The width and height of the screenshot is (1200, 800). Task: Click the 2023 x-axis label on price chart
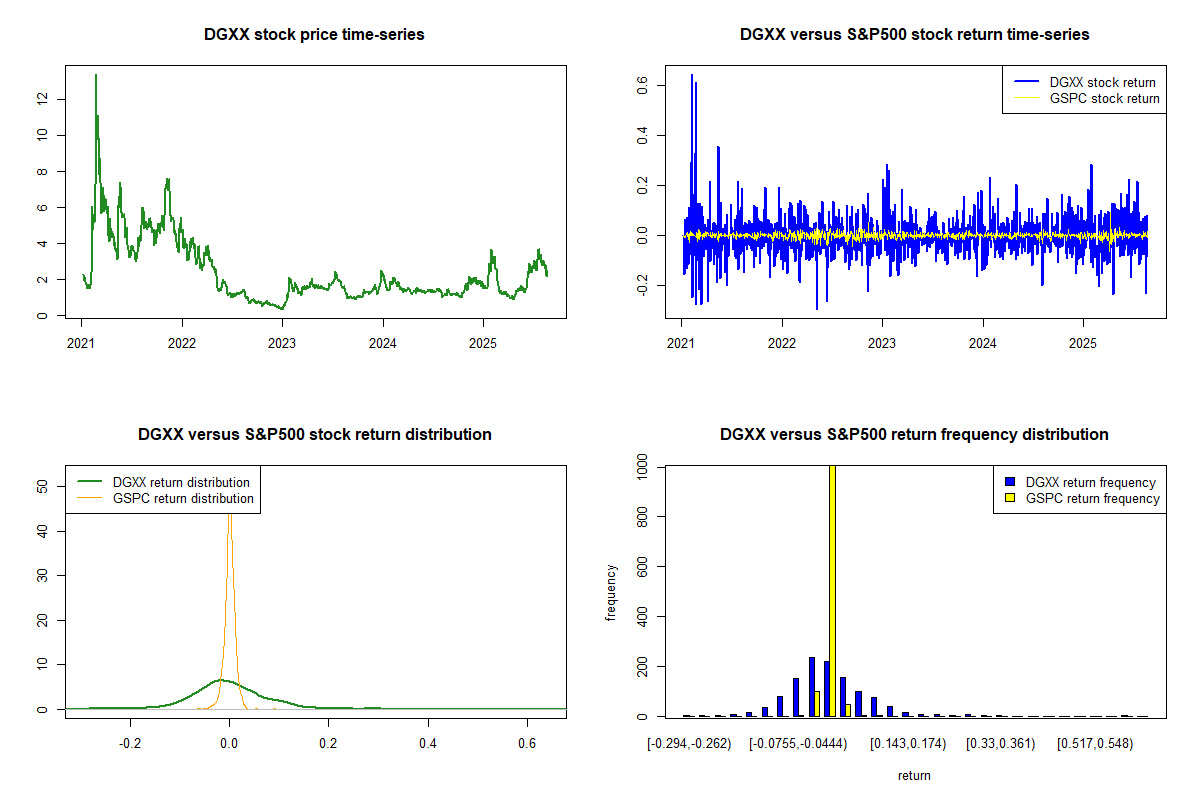(282, 343)
